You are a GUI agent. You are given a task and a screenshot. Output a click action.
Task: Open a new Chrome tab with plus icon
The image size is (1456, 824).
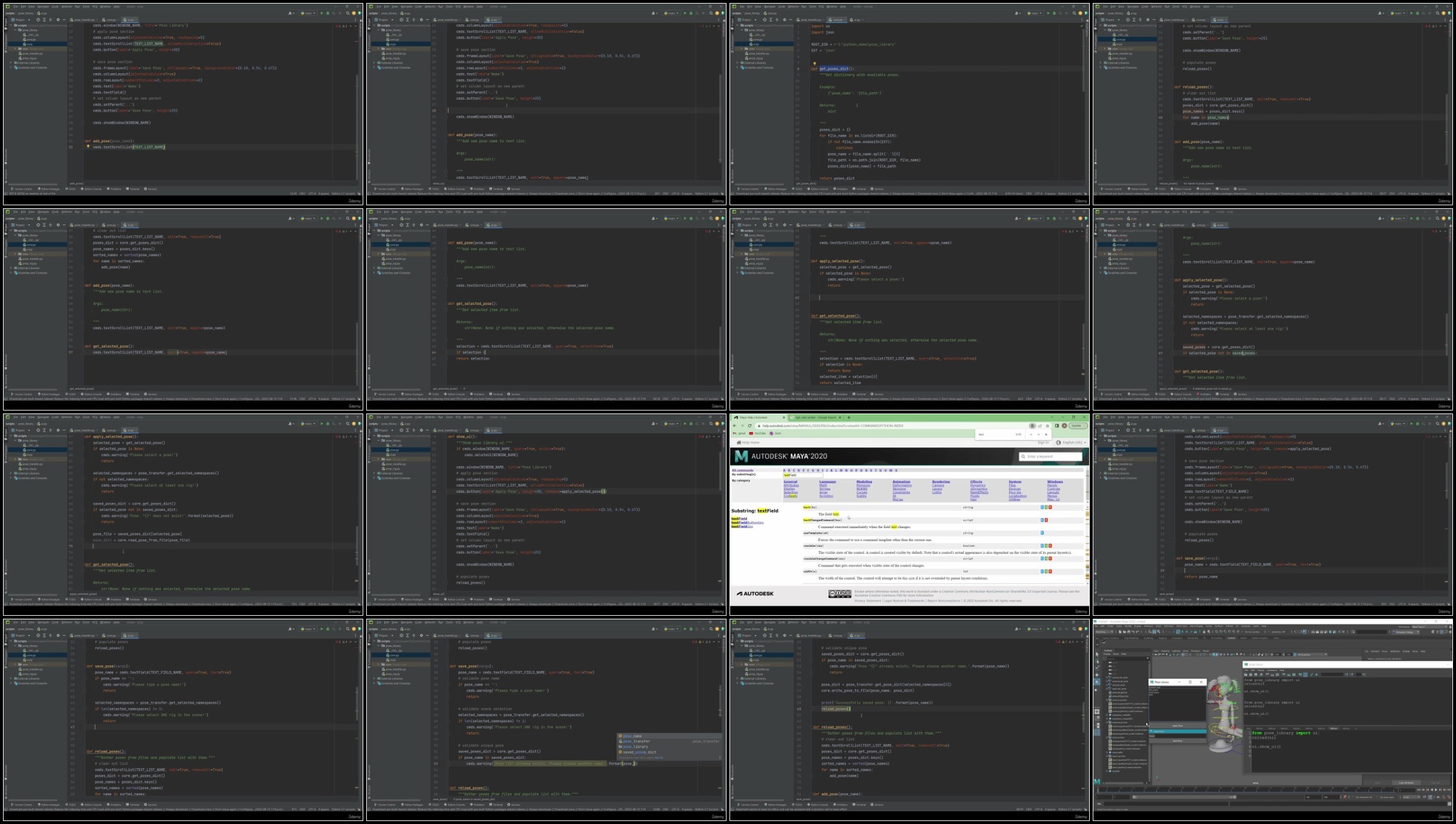click(x=849, y=417)
